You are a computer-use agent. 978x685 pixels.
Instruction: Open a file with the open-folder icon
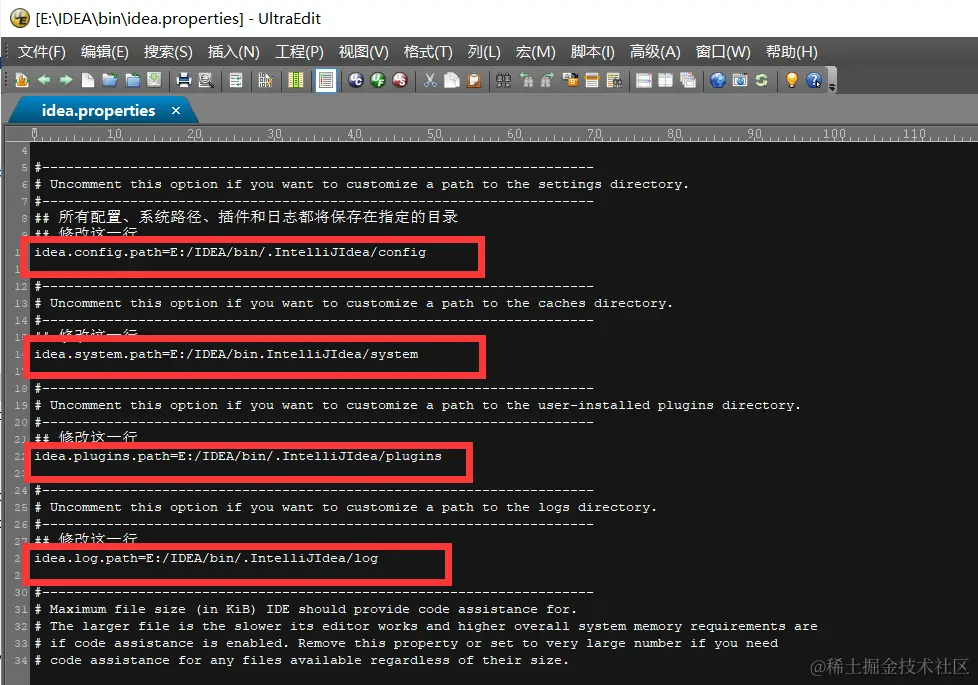tap(110, 80)
